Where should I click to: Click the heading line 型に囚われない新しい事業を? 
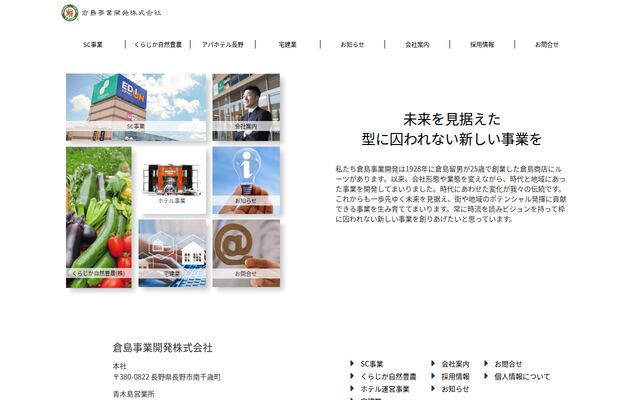tap(452, 139)
